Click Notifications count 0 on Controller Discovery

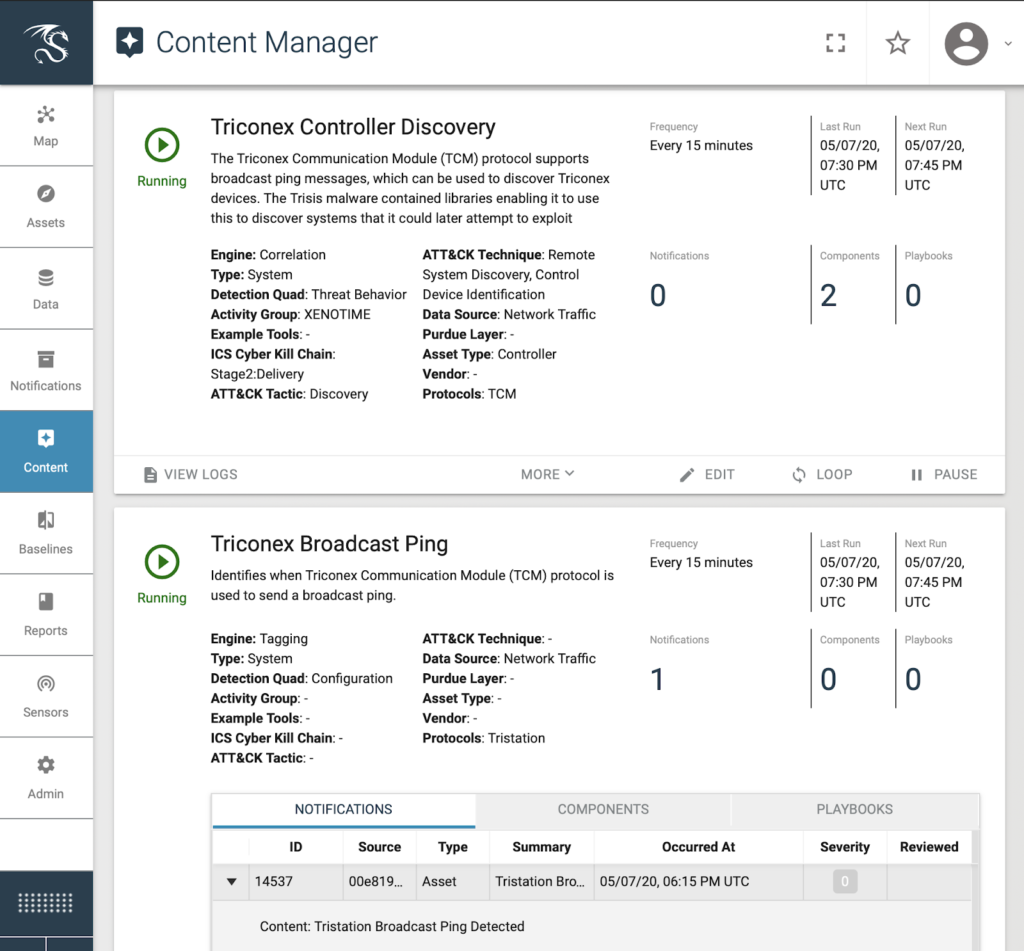(658, 295)
